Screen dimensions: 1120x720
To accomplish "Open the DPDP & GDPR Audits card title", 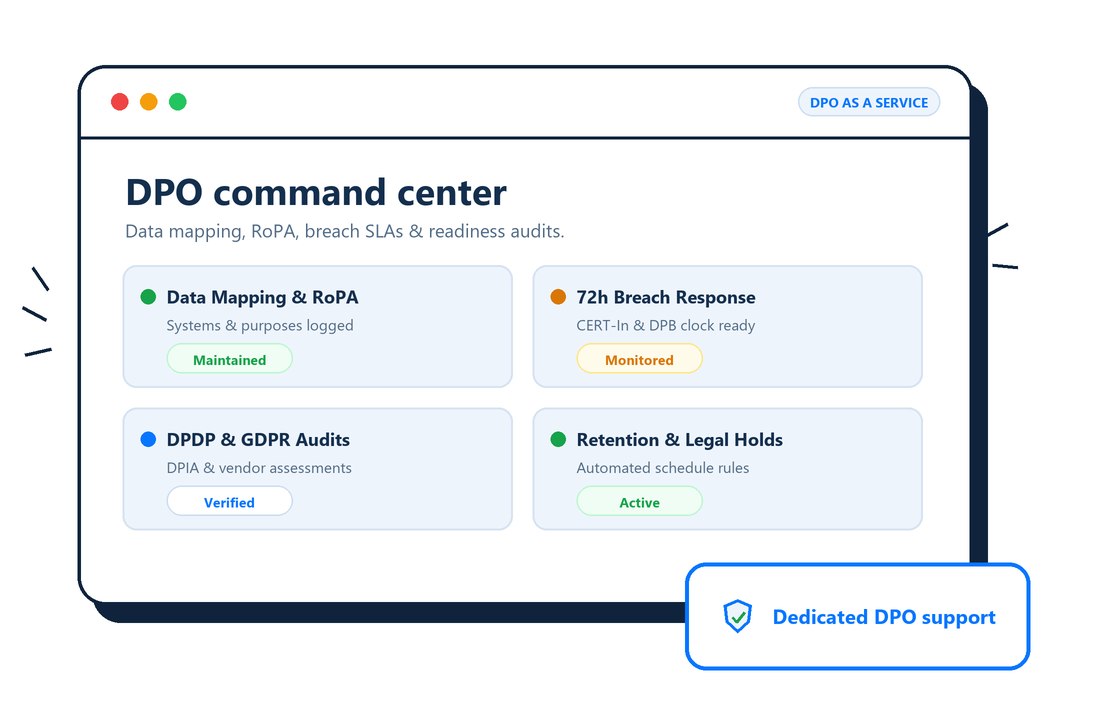I will [258, 440].
